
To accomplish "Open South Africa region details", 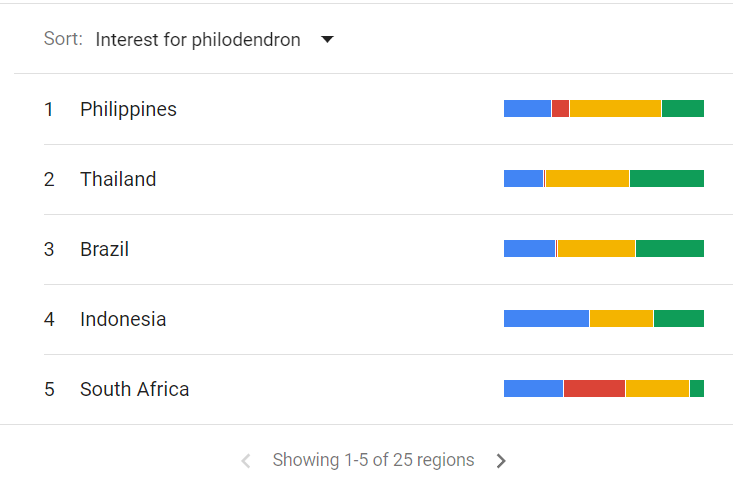I will click(134, 389).
